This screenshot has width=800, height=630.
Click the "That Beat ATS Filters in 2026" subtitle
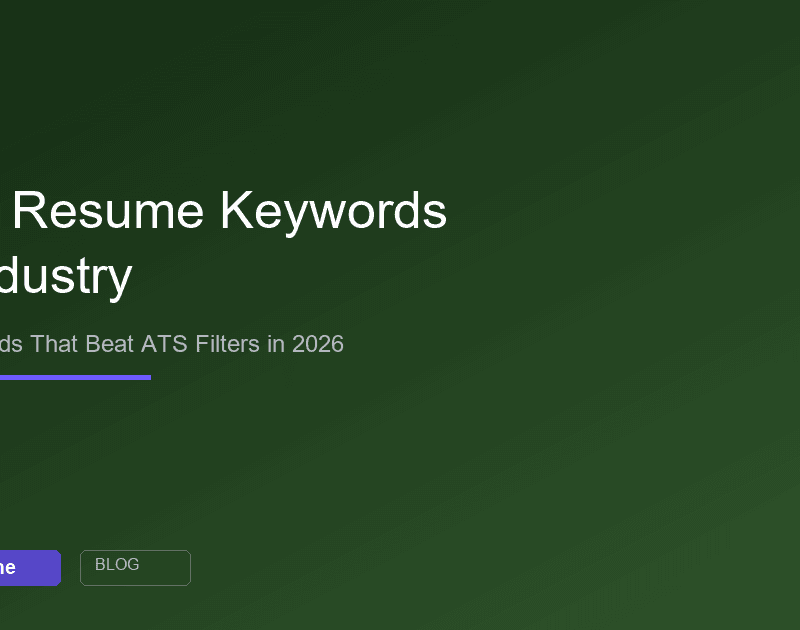(187, 344)
